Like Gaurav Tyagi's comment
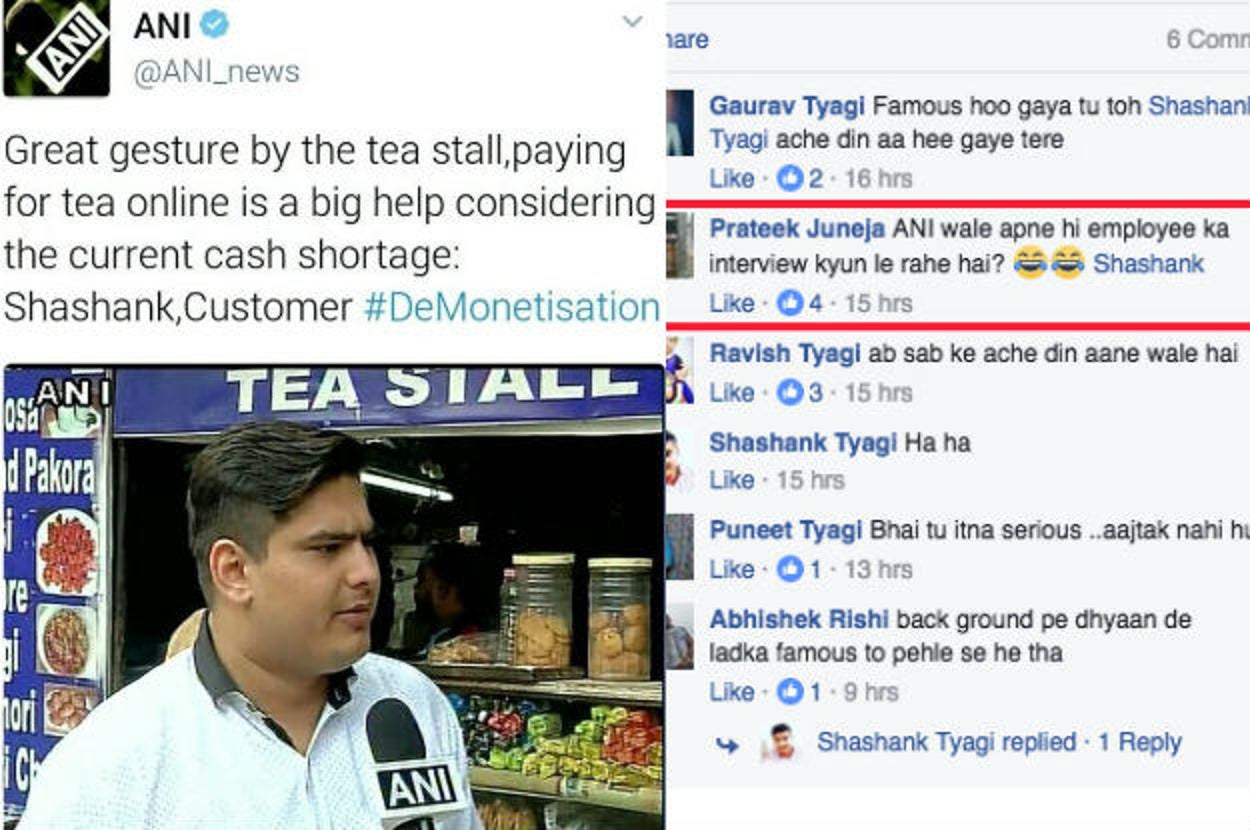 [731, 179]
